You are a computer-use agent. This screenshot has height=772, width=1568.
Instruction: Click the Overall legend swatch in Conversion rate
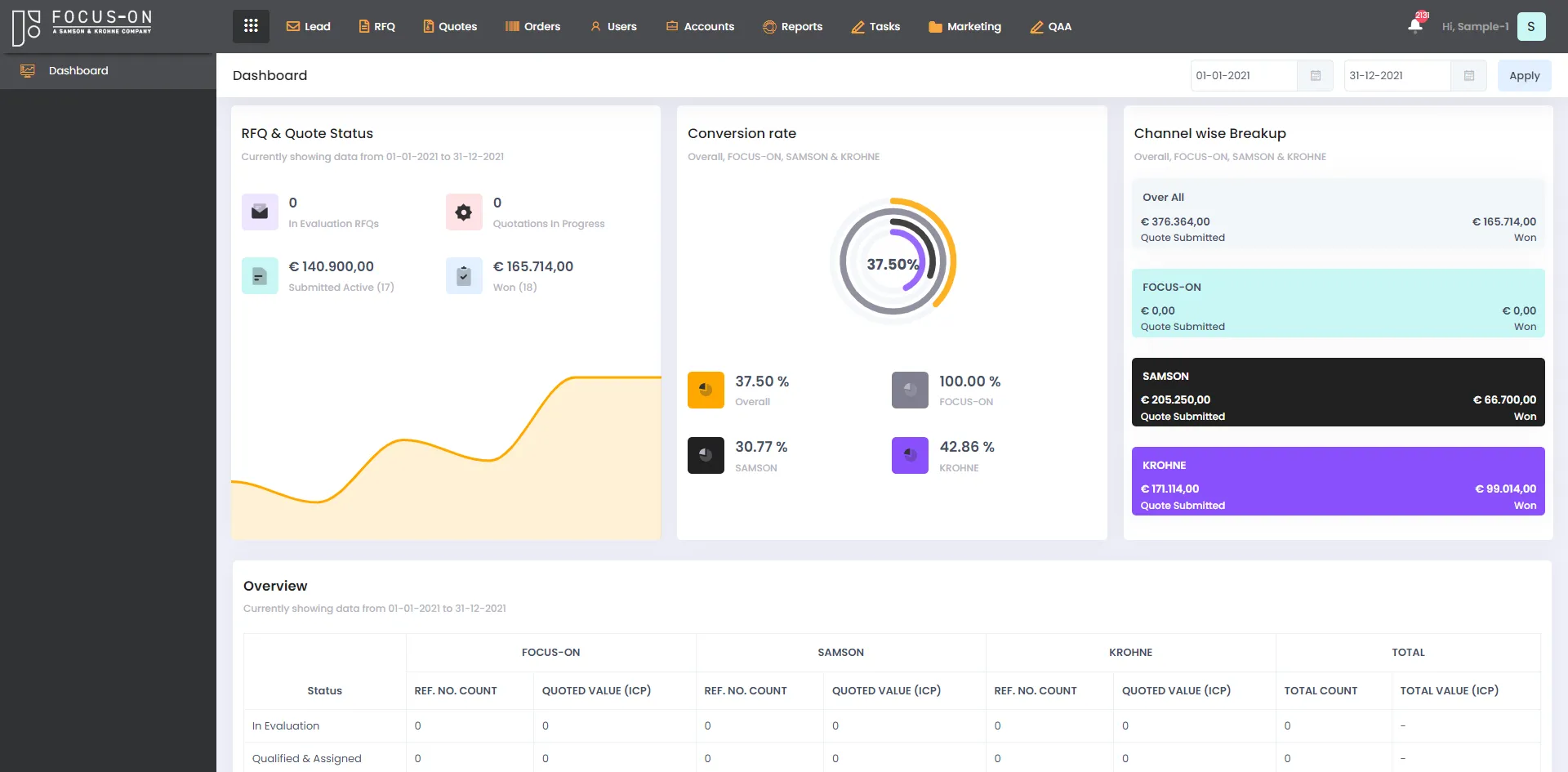click(x=706, y=390)
